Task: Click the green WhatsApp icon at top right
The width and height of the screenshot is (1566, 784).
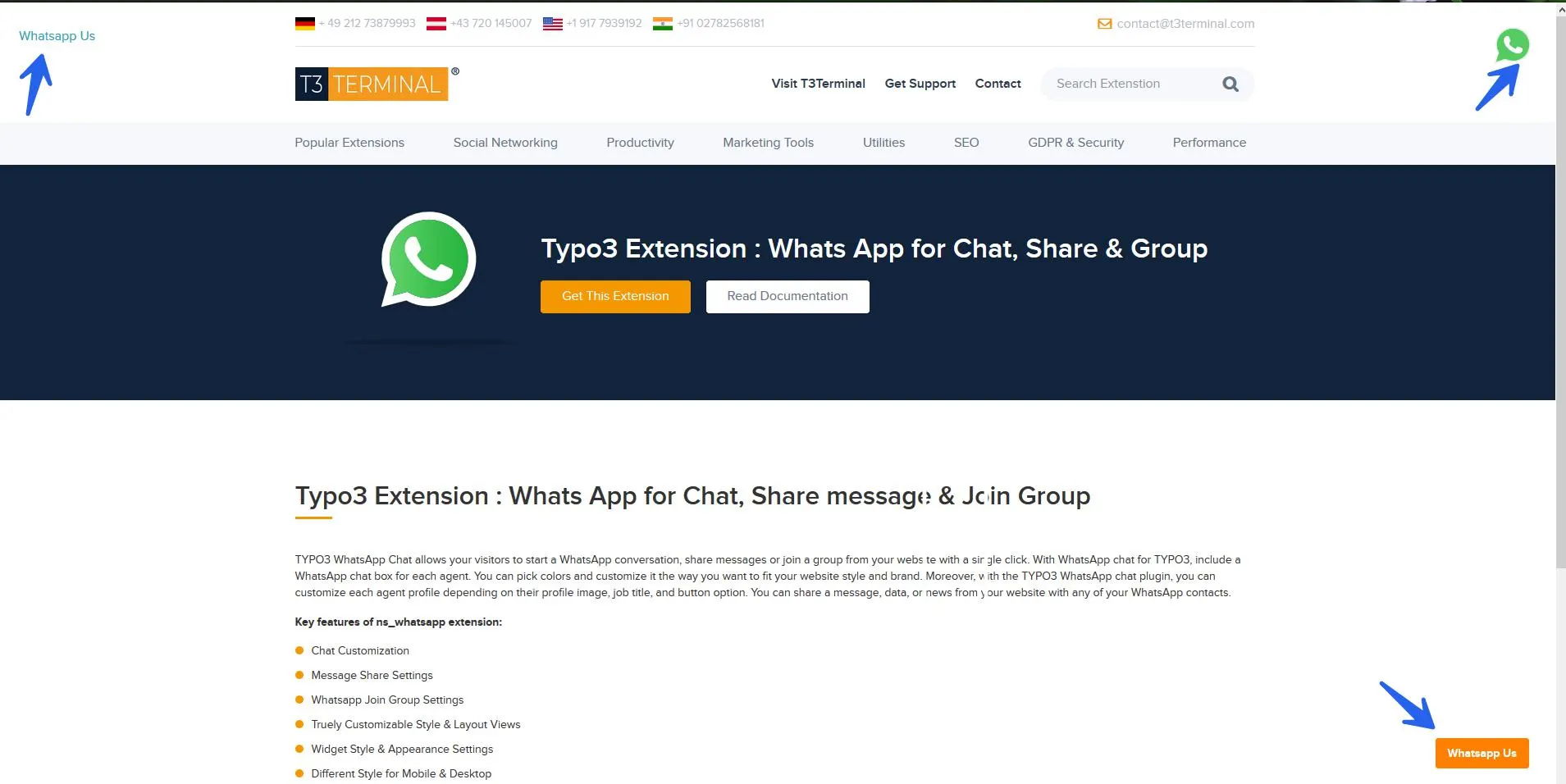Action: [1512, 45]
